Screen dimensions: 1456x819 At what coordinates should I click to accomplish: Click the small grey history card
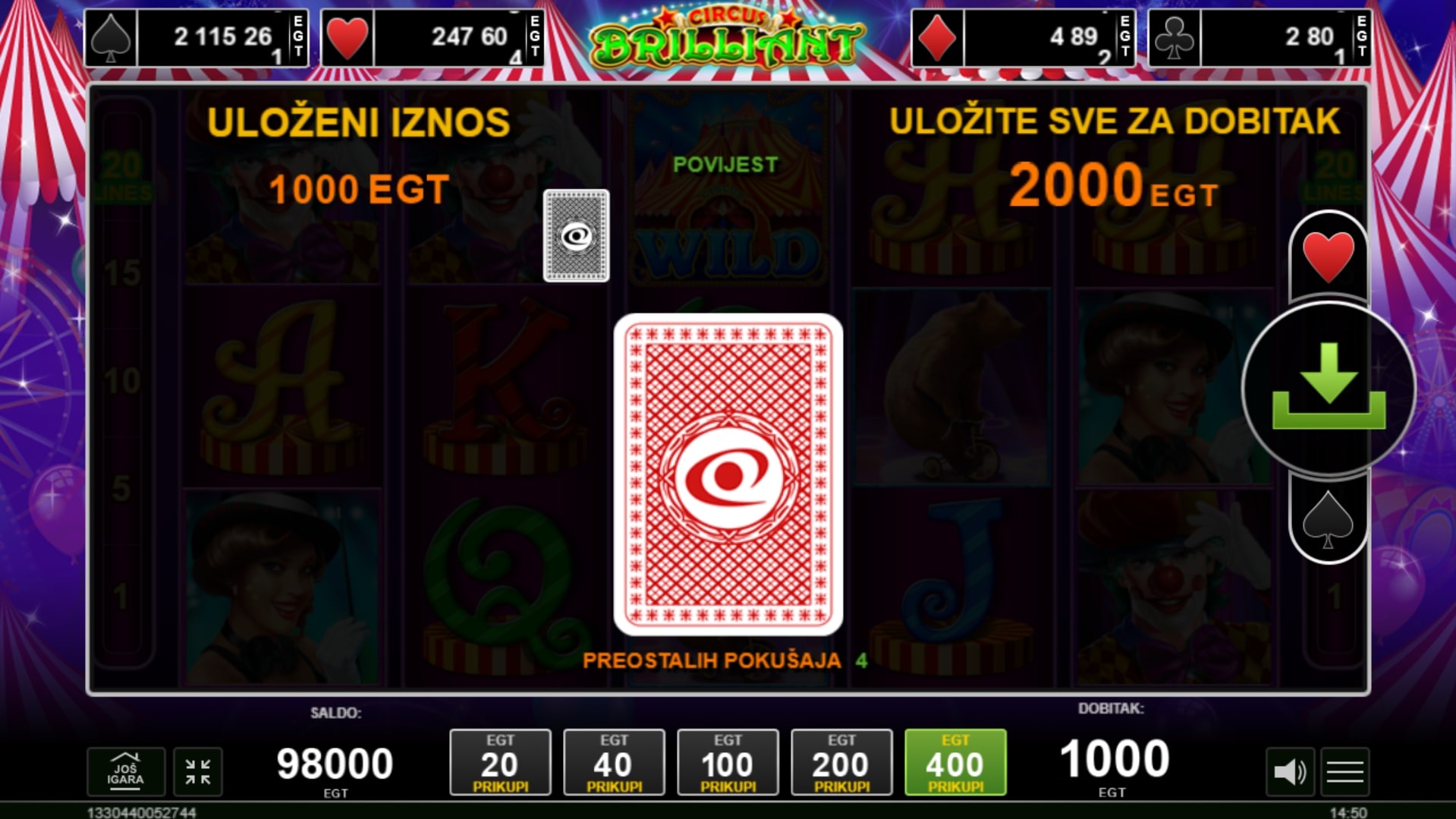pyautogui.click(x=577, y=236)
